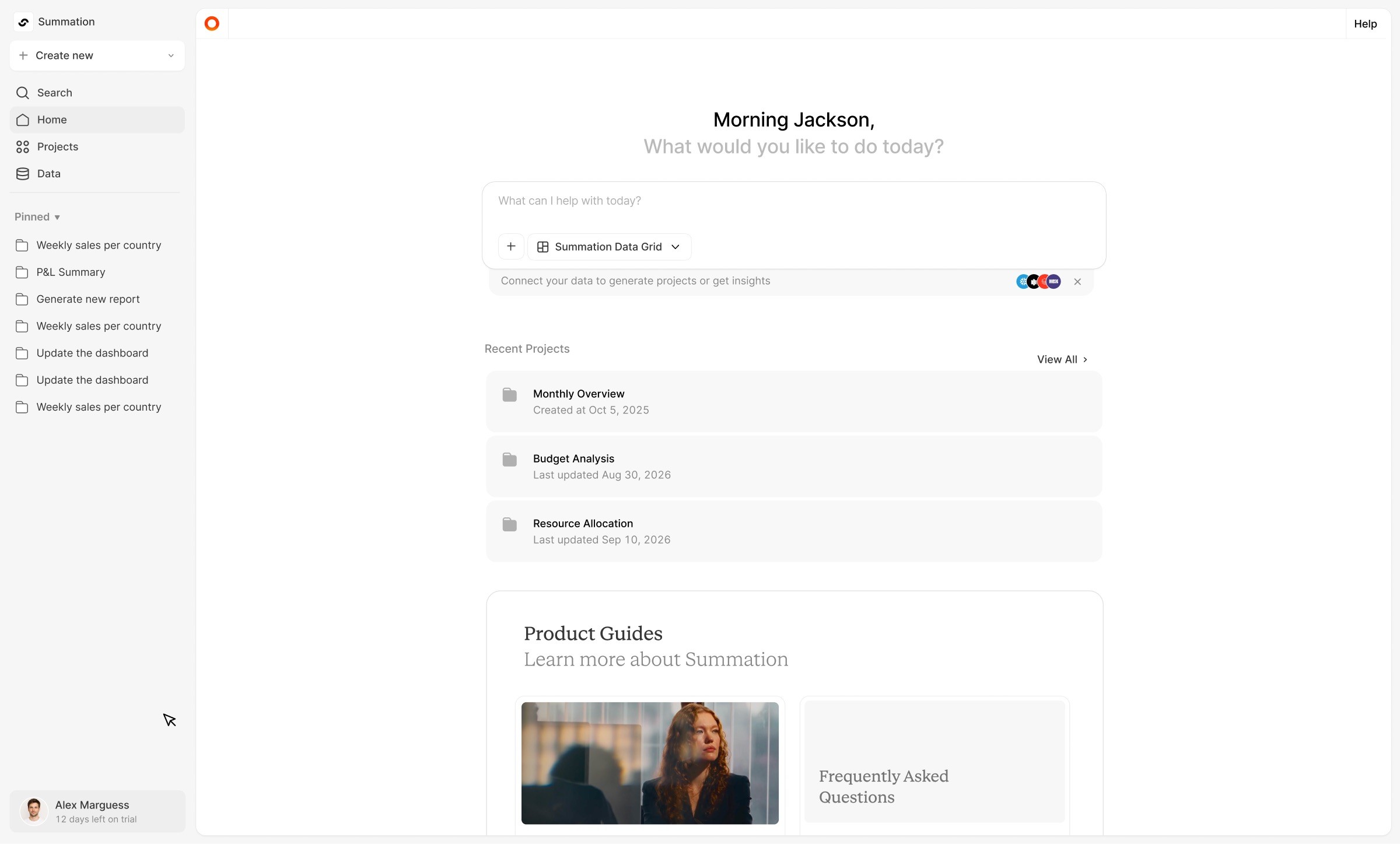The width and height of the screenshot is (1400, 844).
Task: Click the orange circle icon in top bar
Action: pos(212,23)
